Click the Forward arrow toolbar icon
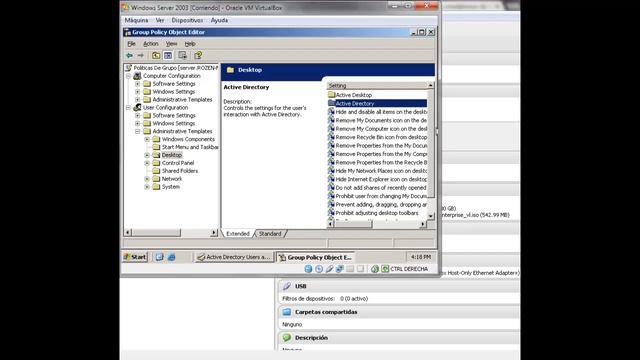Viewport: 640px width, 360px height. pyautogui.click(x=141, y=56)
